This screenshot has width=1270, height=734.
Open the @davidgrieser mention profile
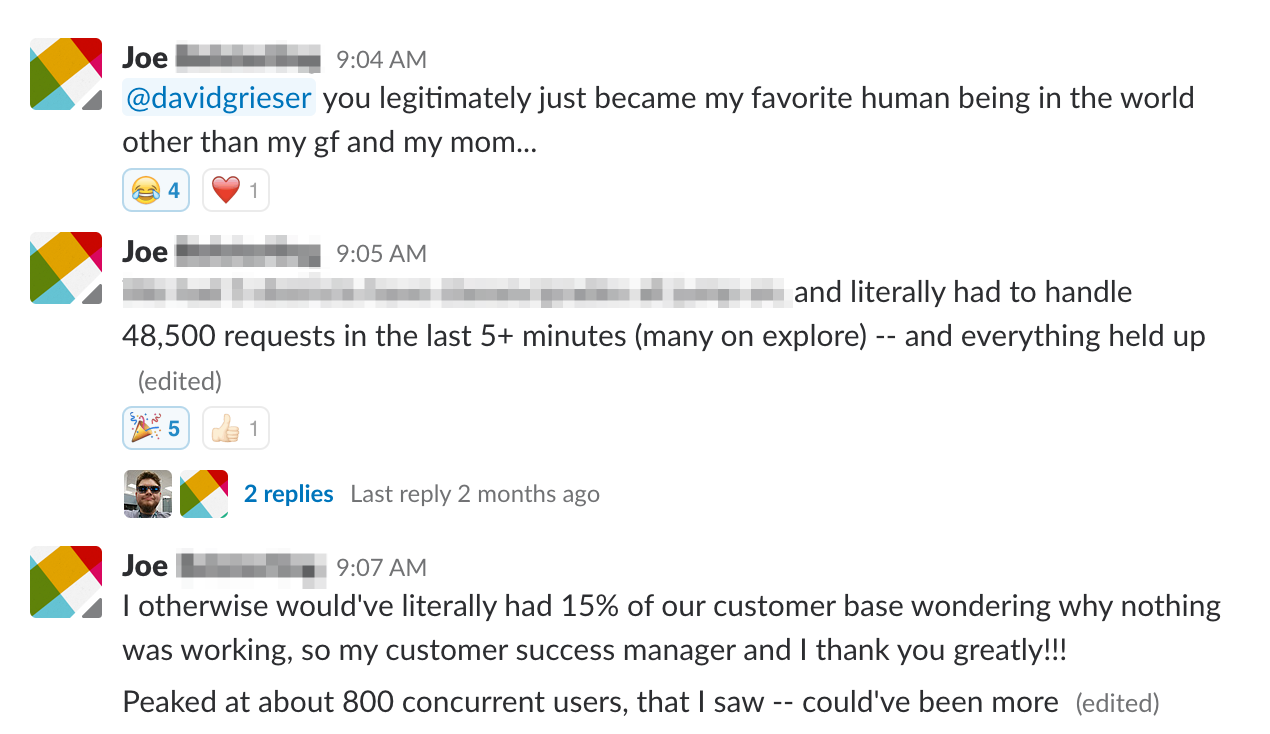coord(218,98)
